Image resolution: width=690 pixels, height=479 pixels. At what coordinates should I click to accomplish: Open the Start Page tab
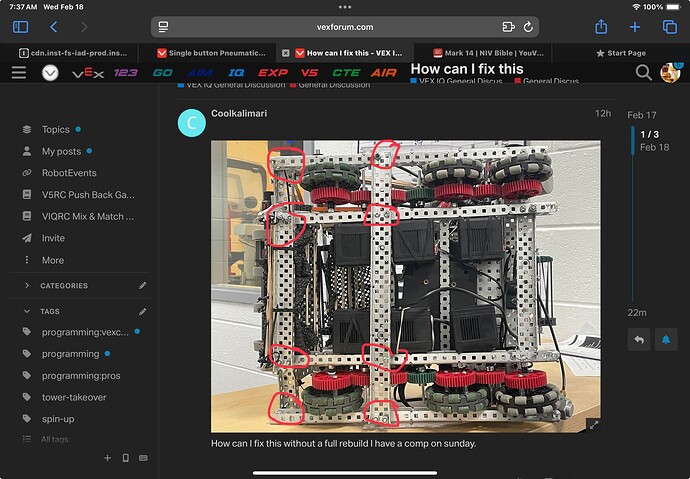click(621, 53)
